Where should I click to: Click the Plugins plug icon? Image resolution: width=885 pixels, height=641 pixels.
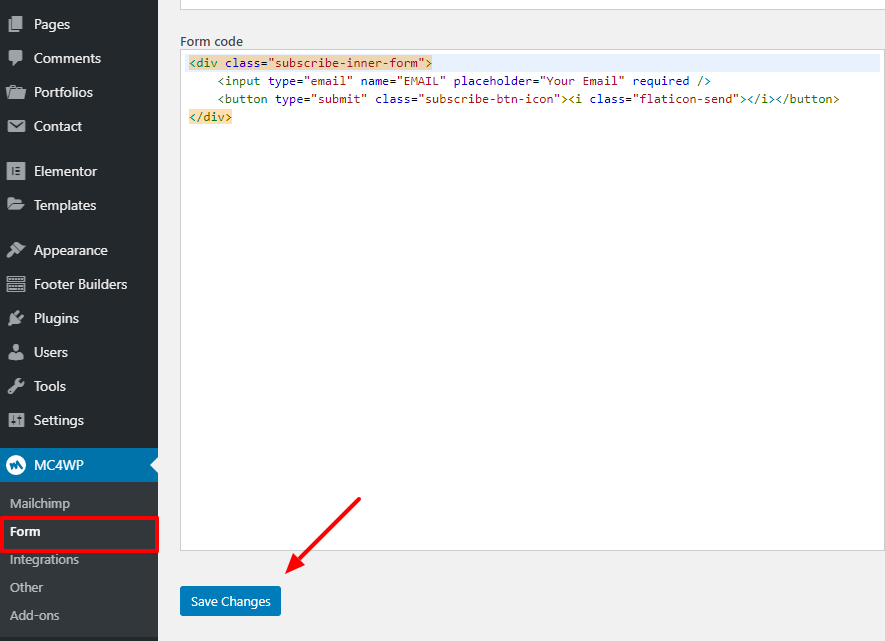click(16, 318)
